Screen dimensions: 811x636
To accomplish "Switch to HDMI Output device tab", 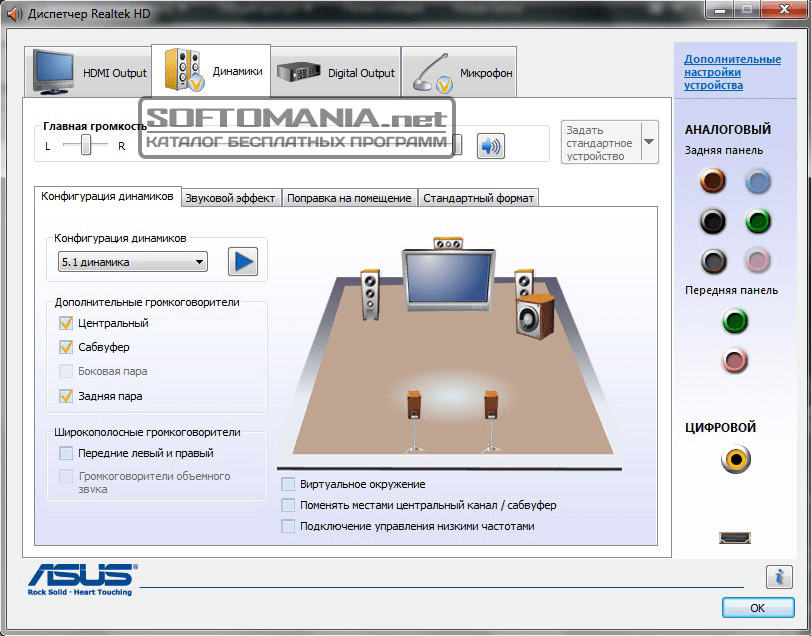I will coord(88,72).
